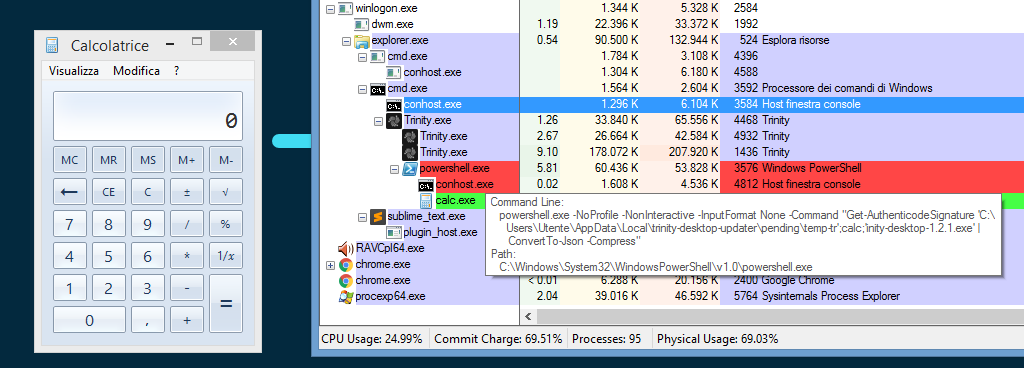Click the RAVCpl64.exe speaker icon
Image resolution: width=1024 pixels, height=368 pixels.
coord(346,248)
